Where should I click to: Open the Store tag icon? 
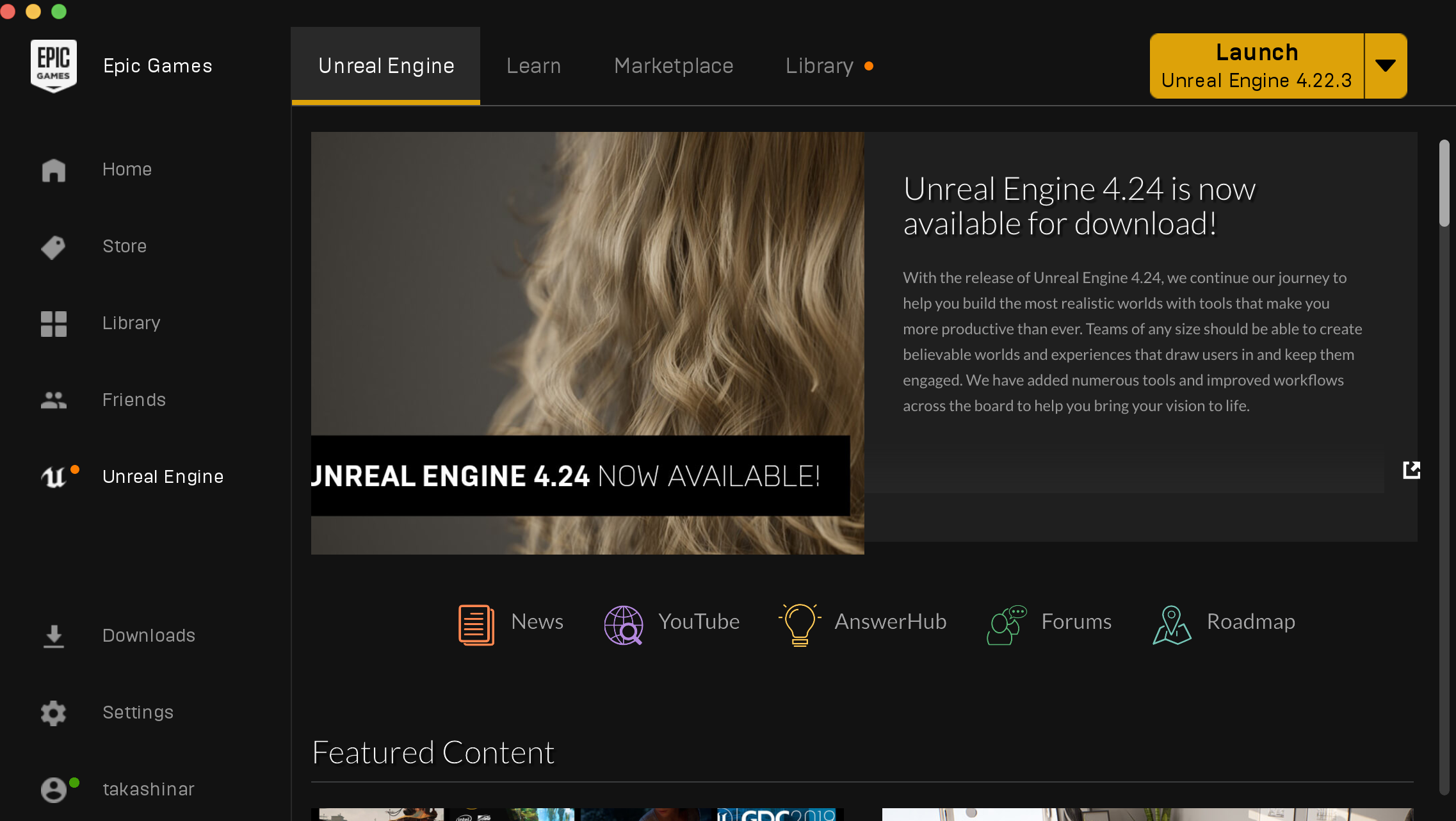click(53, 247)
